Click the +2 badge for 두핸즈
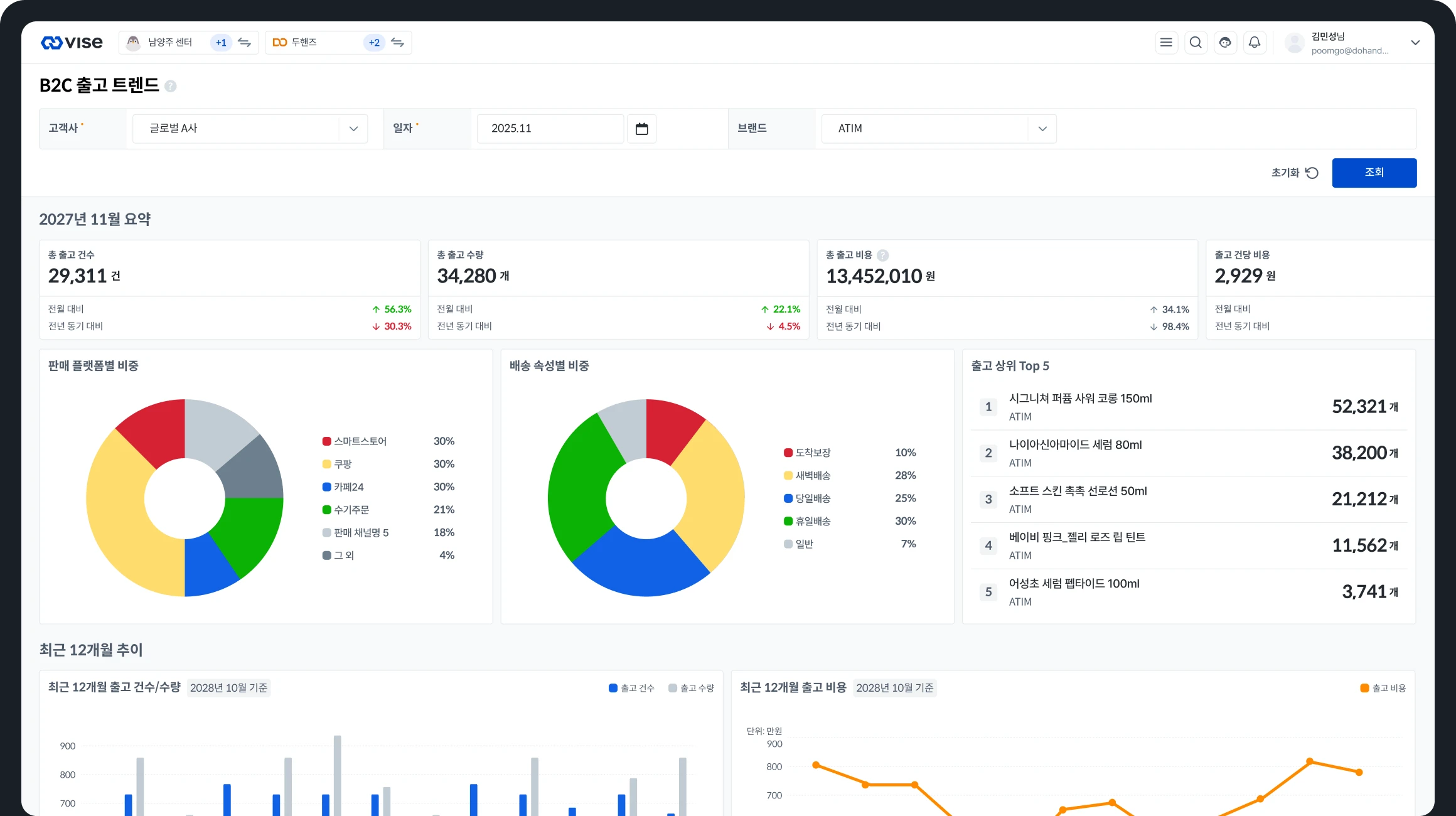 click(374, 43)
